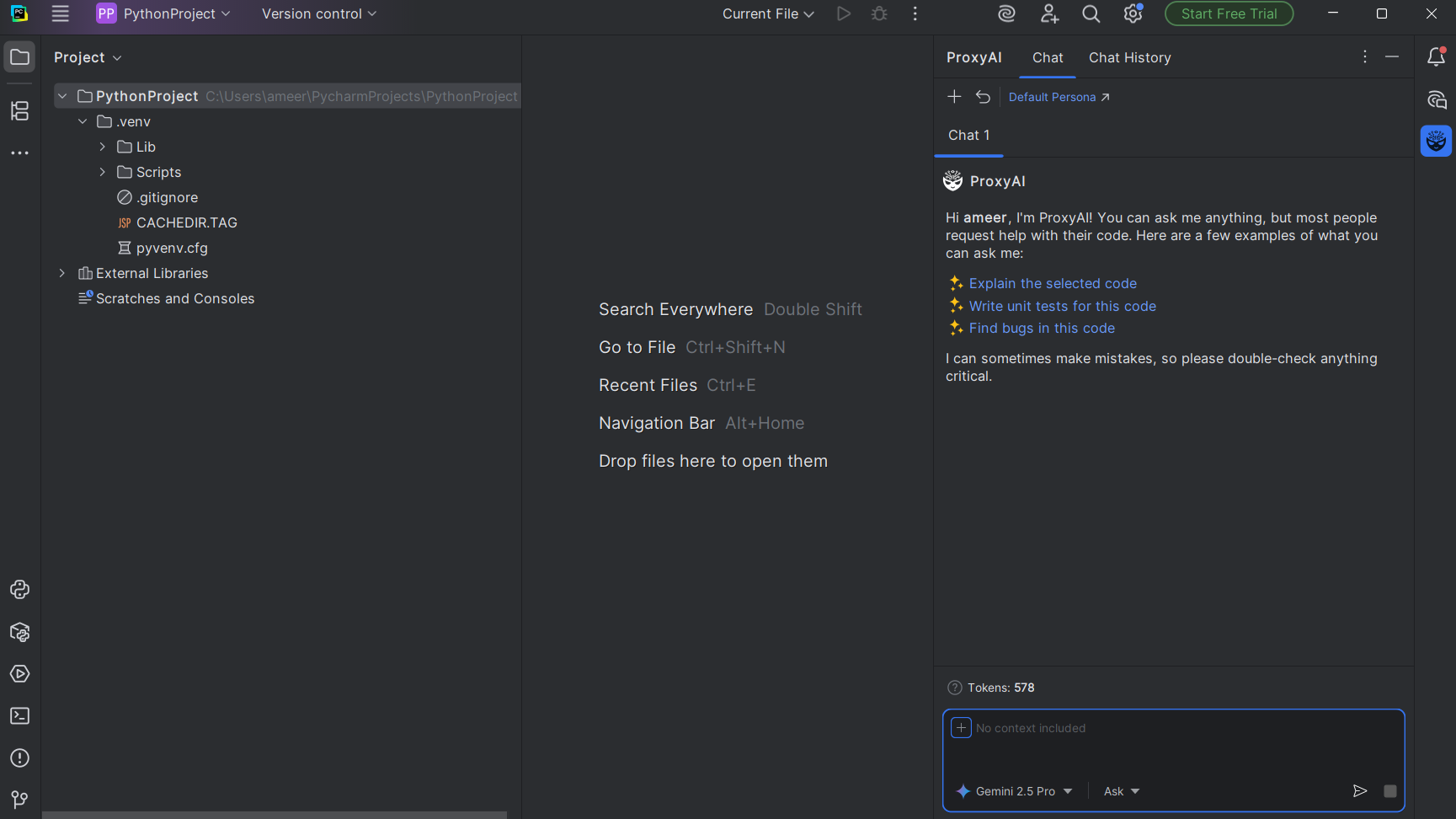Click Find bugs in this code
Screen dimensions: 1456x819
(1042, 328)
